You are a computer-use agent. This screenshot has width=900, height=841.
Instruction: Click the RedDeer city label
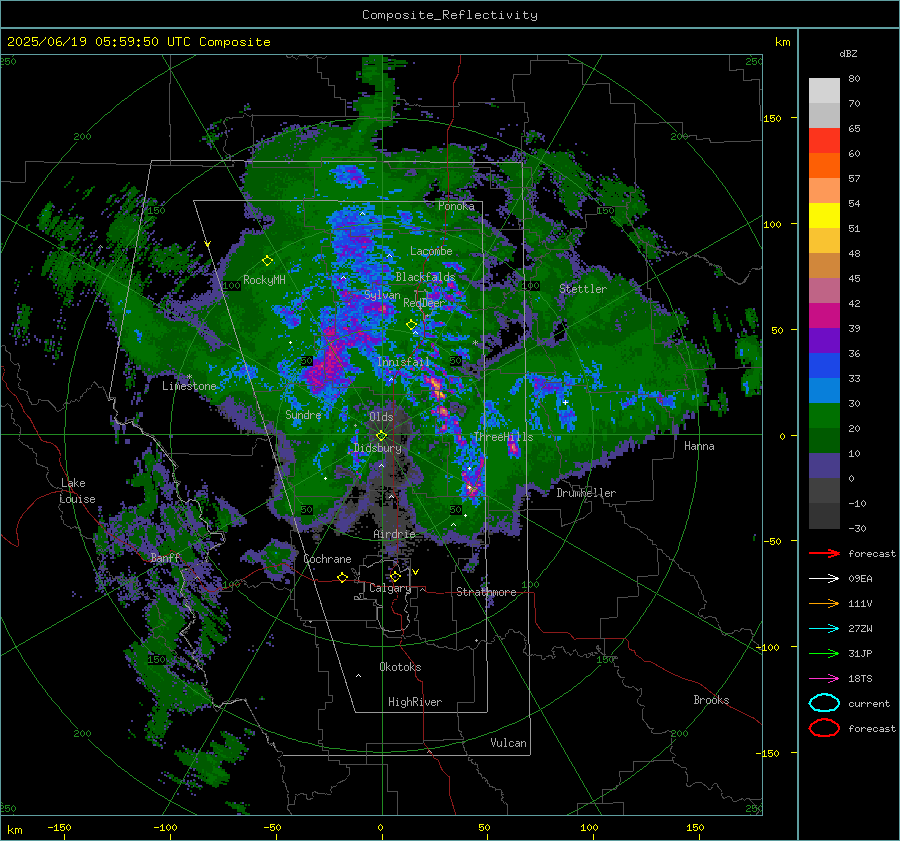click(424, 303)
